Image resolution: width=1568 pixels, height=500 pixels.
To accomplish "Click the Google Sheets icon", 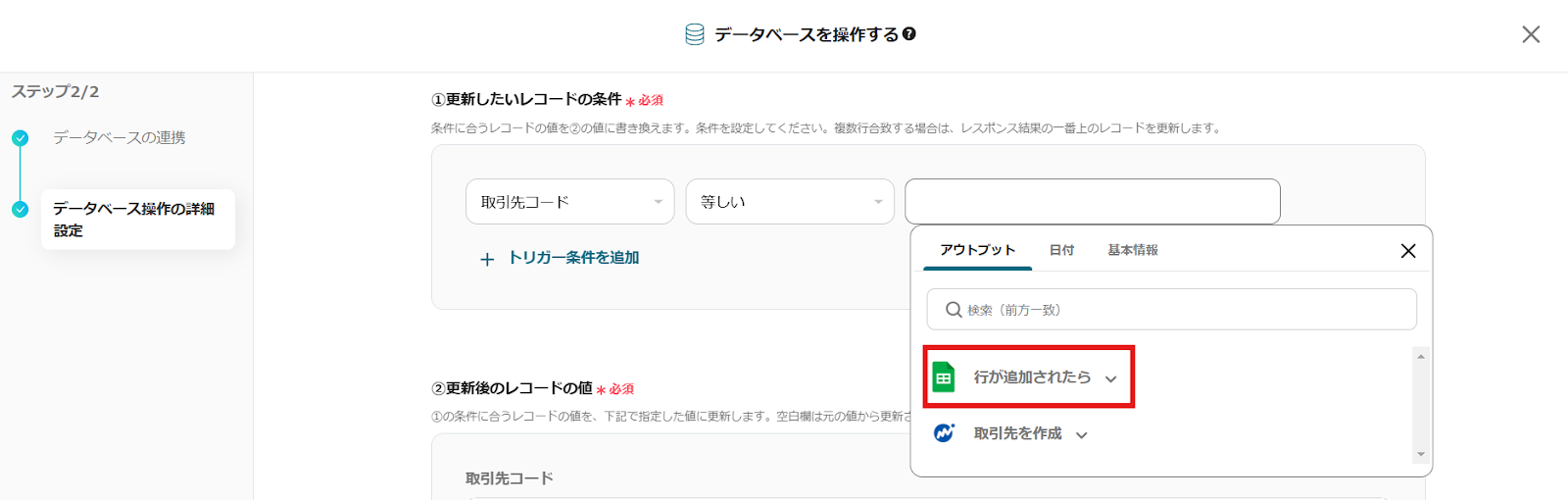I will click(x=944, y=377).
